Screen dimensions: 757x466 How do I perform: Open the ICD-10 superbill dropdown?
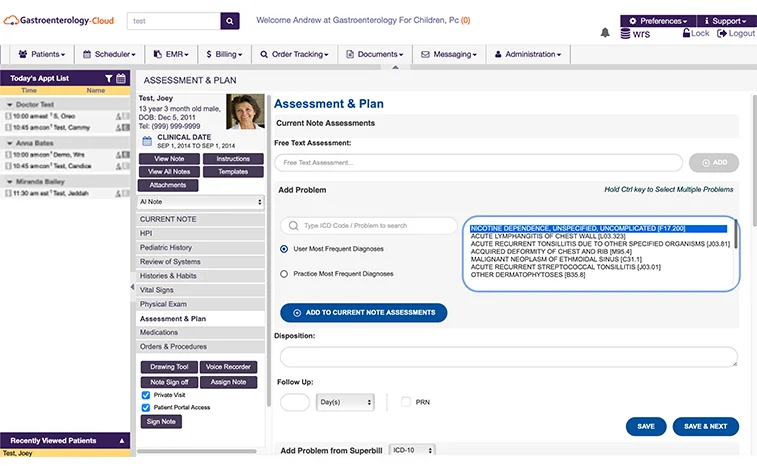click(412, 450)
